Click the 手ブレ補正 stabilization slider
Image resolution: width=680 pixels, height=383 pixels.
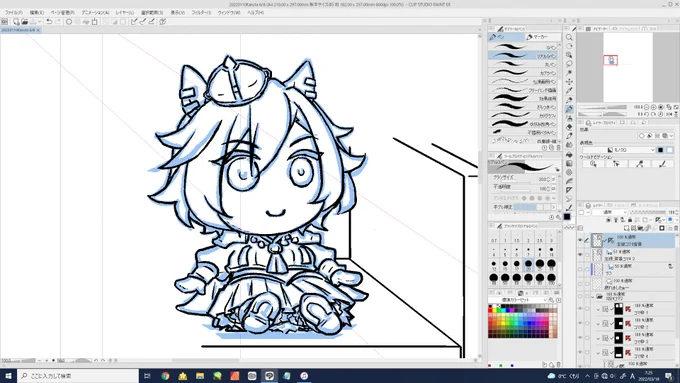click(x=533, y=207)
